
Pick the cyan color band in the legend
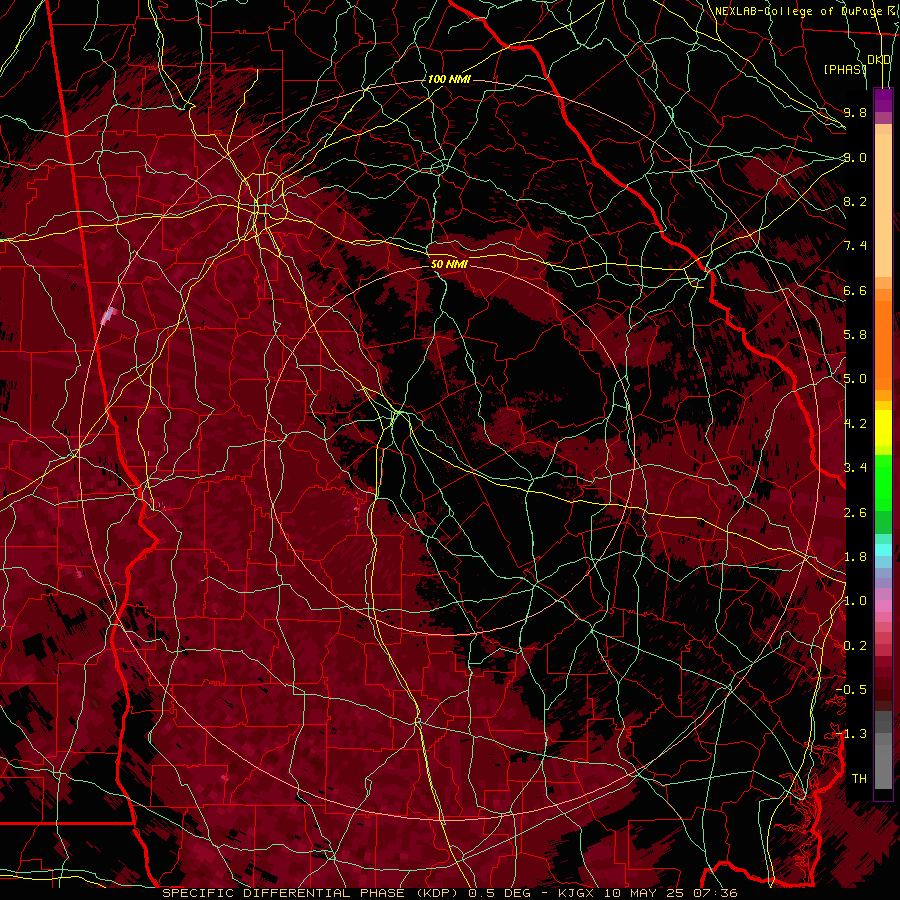point(883,550)
